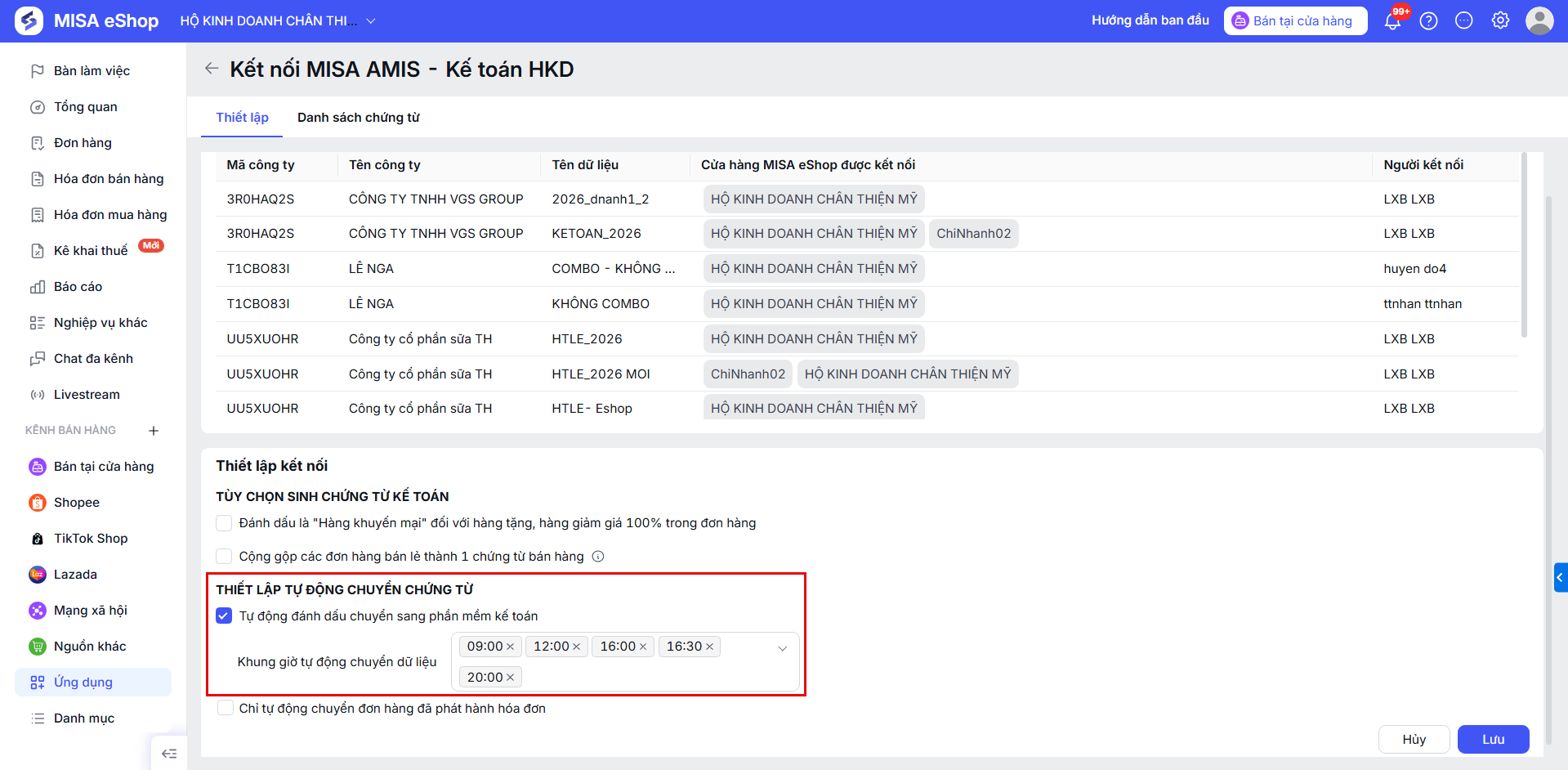
Task: Click the Bán tại cửa hàng header button
Action: pyautogui.click(x=1295, y=21)
